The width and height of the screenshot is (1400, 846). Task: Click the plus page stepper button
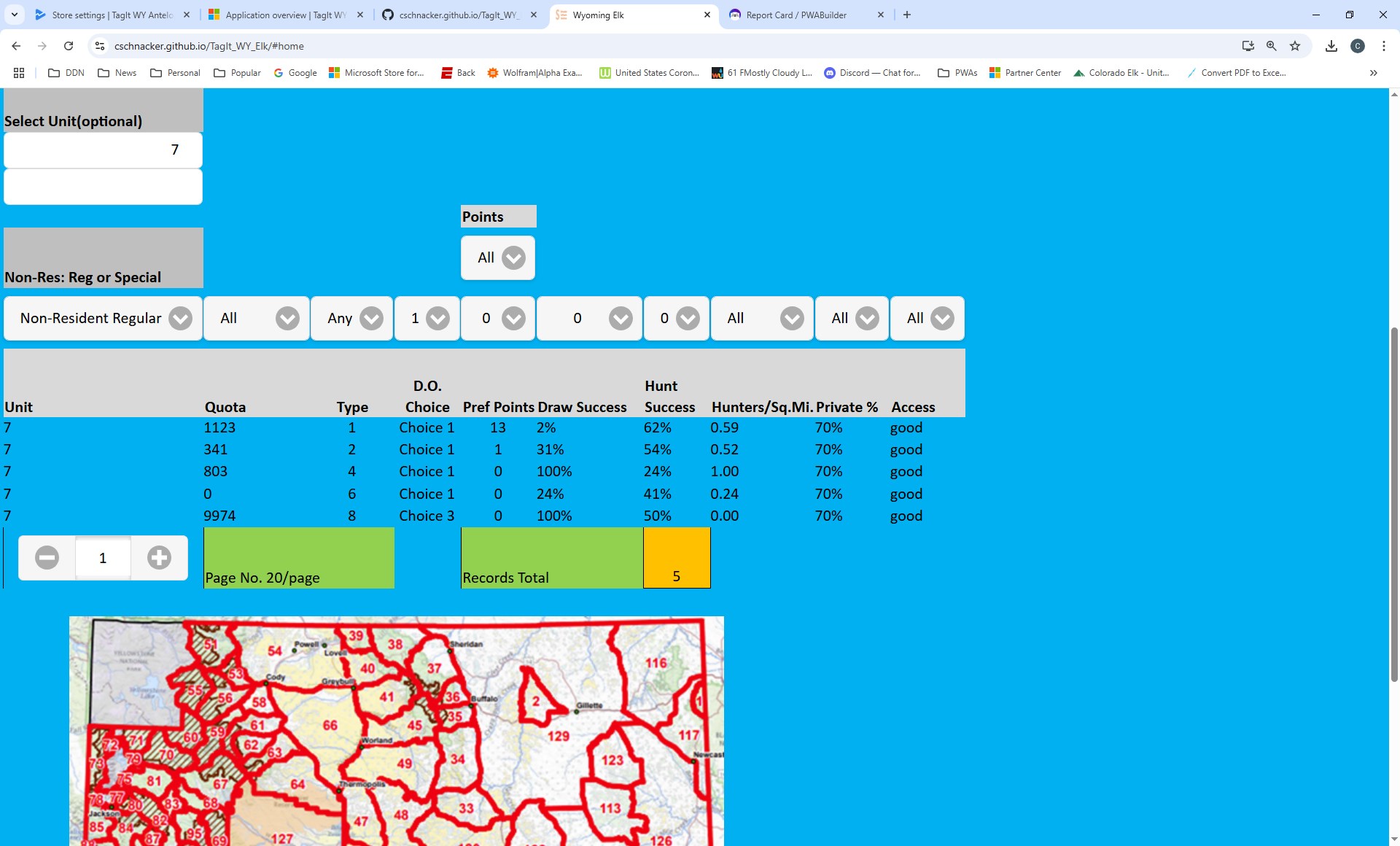159,558
